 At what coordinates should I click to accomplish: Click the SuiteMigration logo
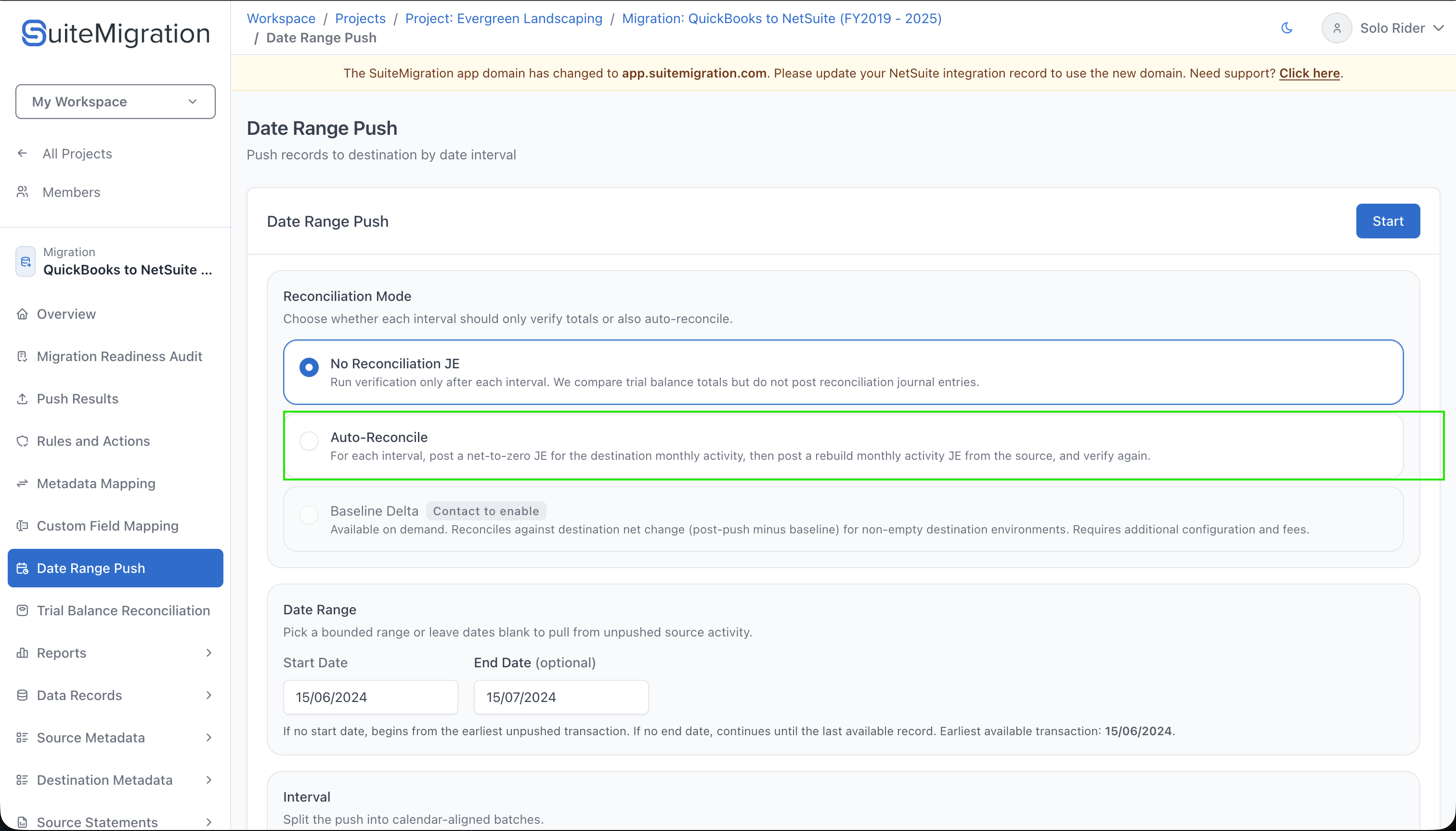click(x=116, y=33)
